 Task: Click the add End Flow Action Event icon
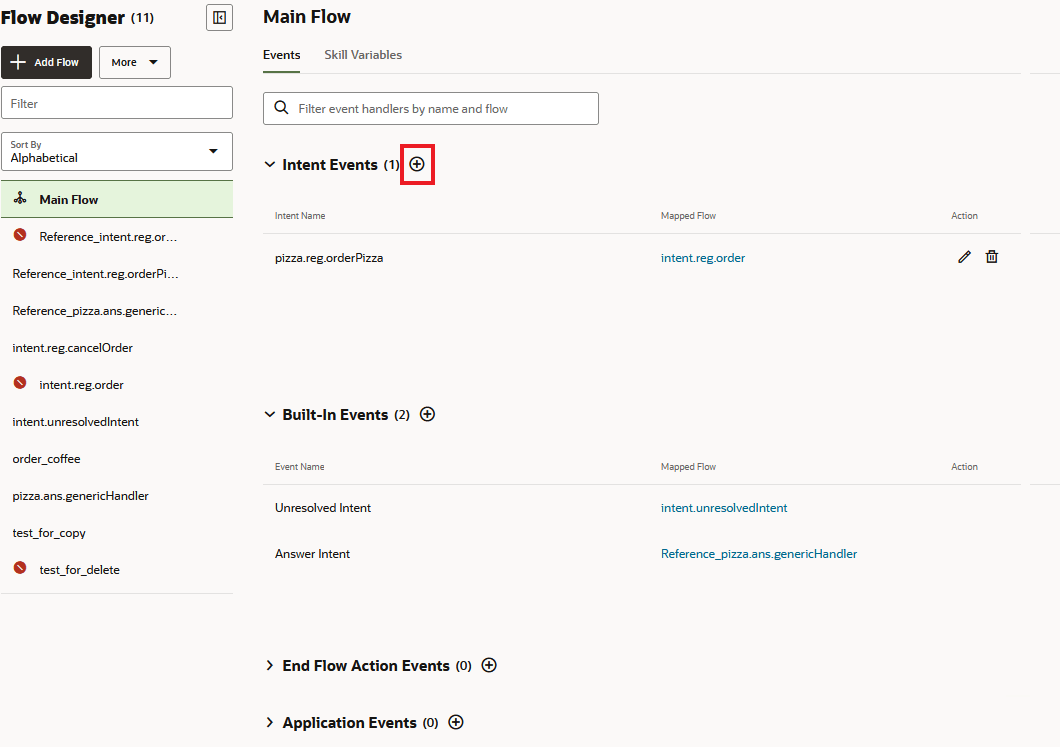coord(489,665)
